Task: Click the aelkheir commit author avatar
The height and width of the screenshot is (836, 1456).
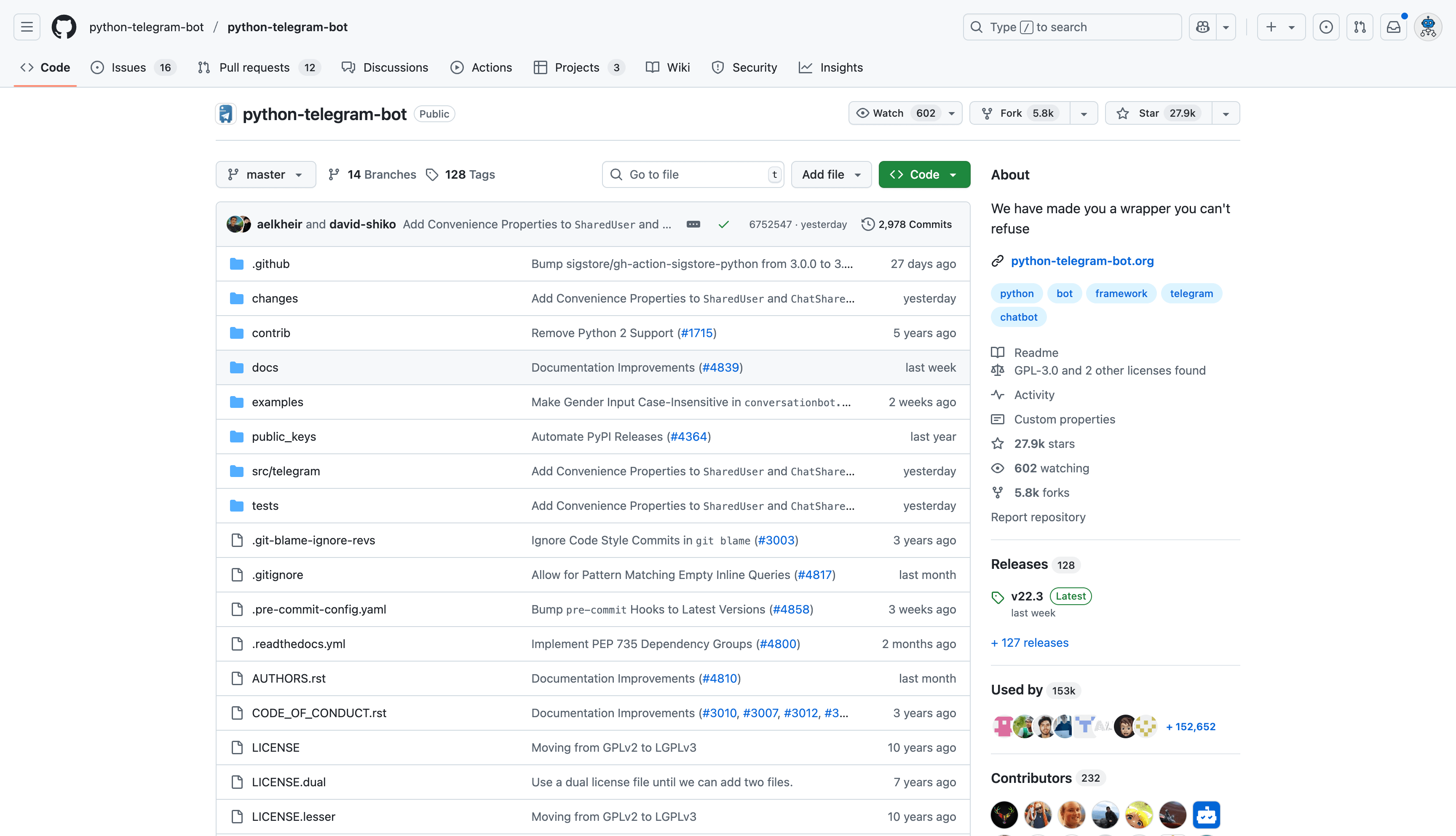Action: pos(234,224)
